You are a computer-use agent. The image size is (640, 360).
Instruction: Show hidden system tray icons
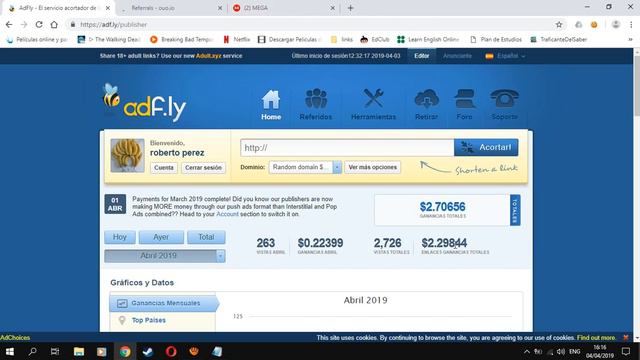pyautogui.click(x=527, y=351)
